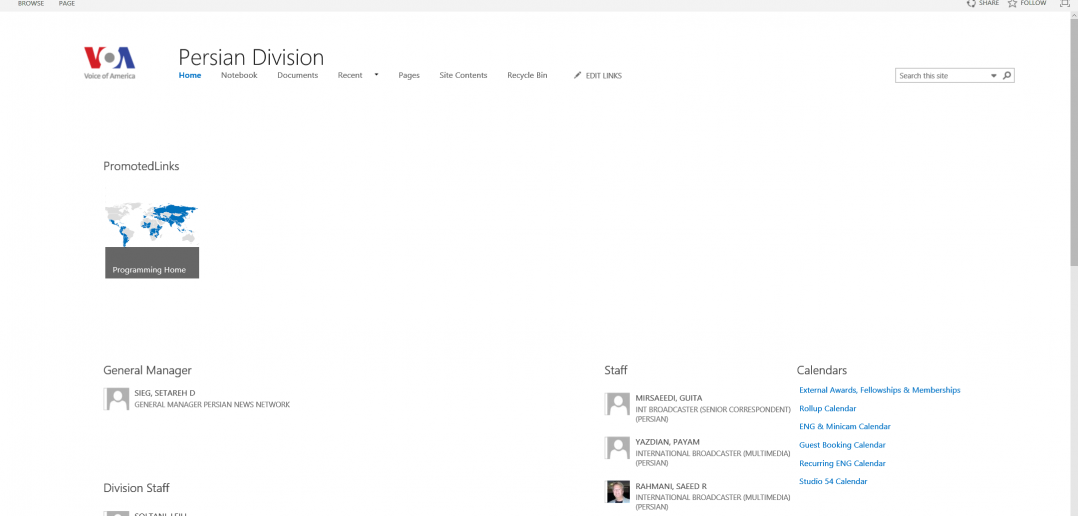Open YAZDIAN, PAYAM staff entry
The height and width of the screenshot is (516, 1078).
click(x=668, y=442)
